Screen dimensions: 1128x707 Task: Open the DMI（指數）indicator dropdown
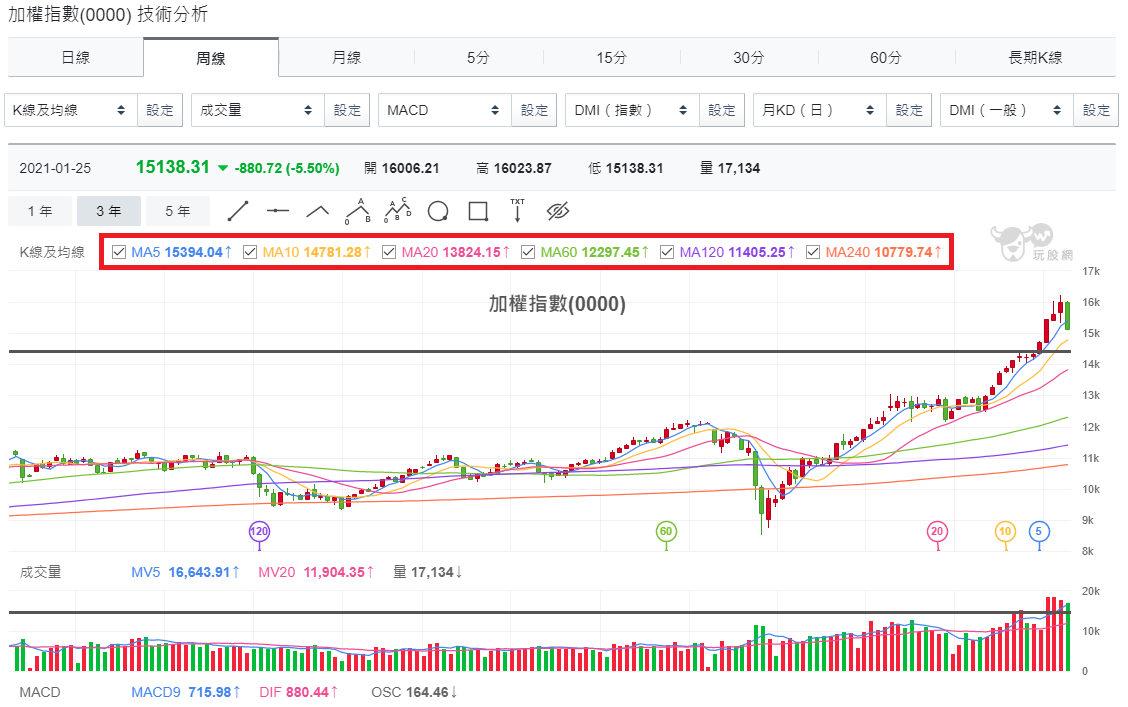click(632, 110)
